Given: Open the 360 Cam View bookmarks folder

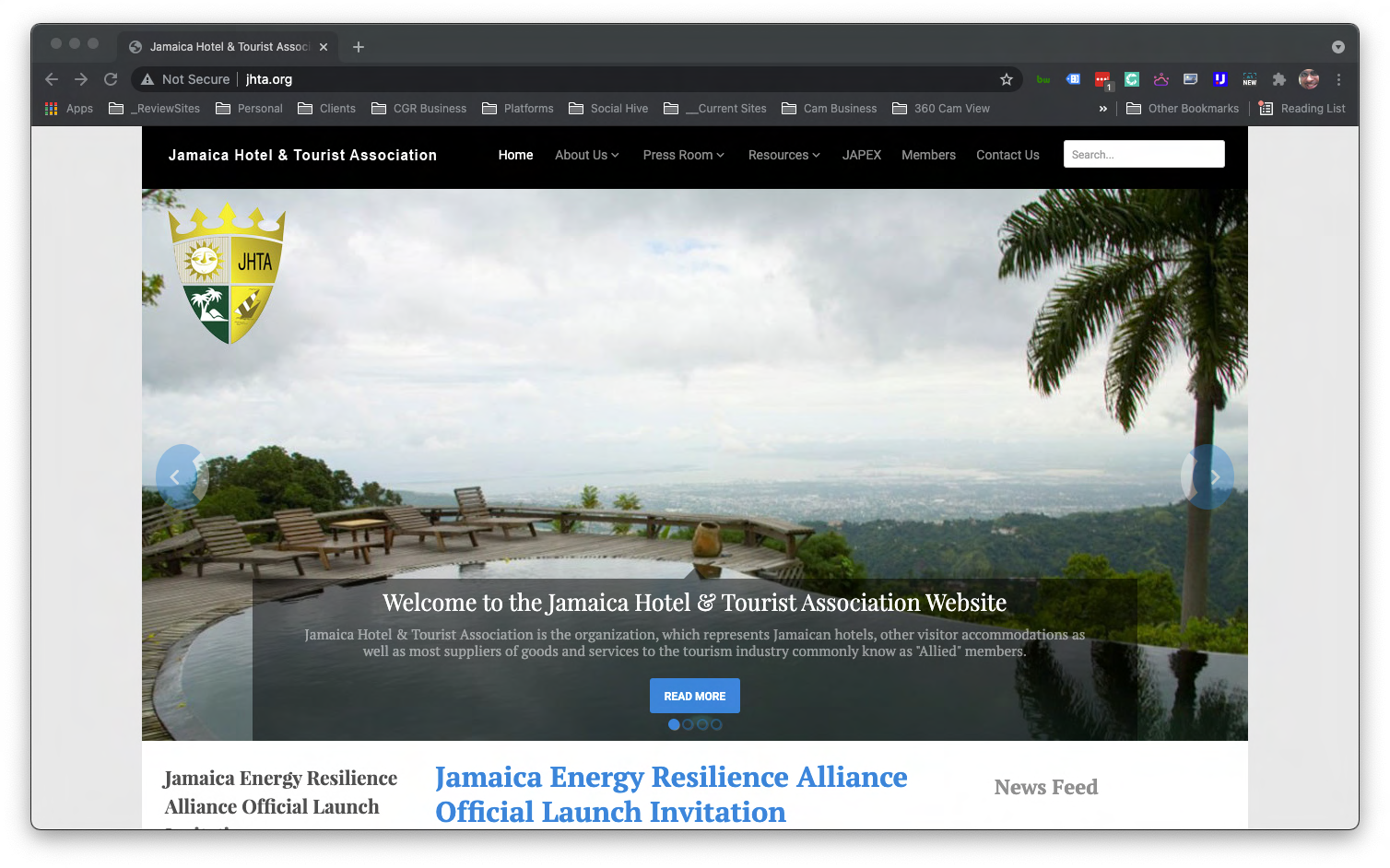Looking at the screenshot, I should pos(941,109).
